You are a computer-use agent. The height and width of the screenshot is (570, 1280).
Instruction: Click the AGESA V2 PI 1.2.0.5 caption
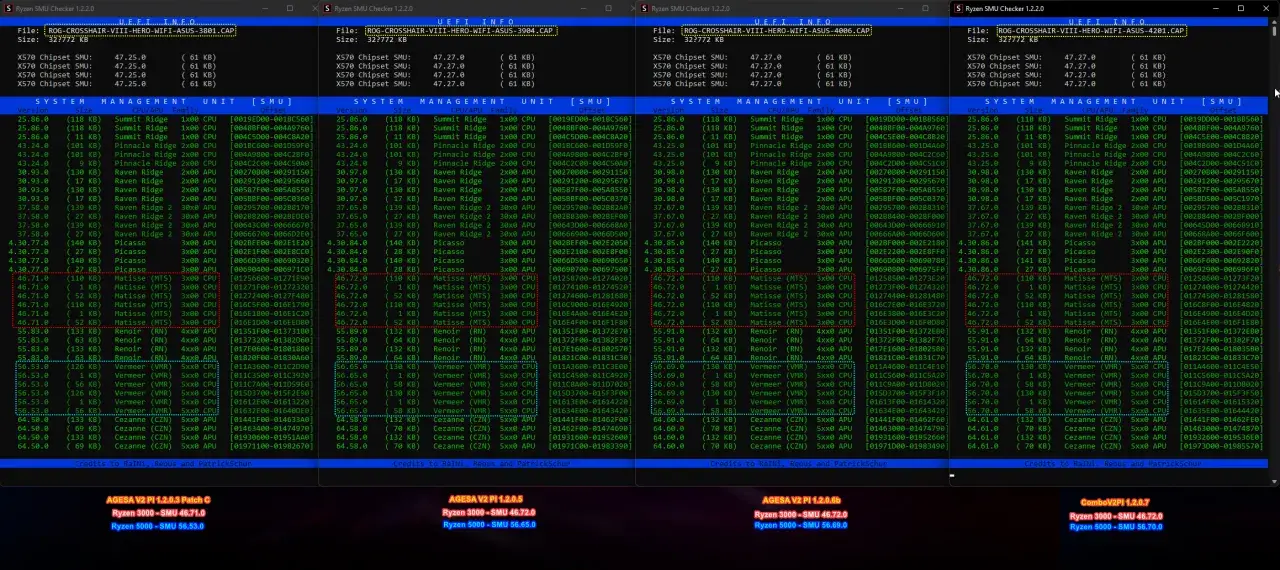point(486,499)
